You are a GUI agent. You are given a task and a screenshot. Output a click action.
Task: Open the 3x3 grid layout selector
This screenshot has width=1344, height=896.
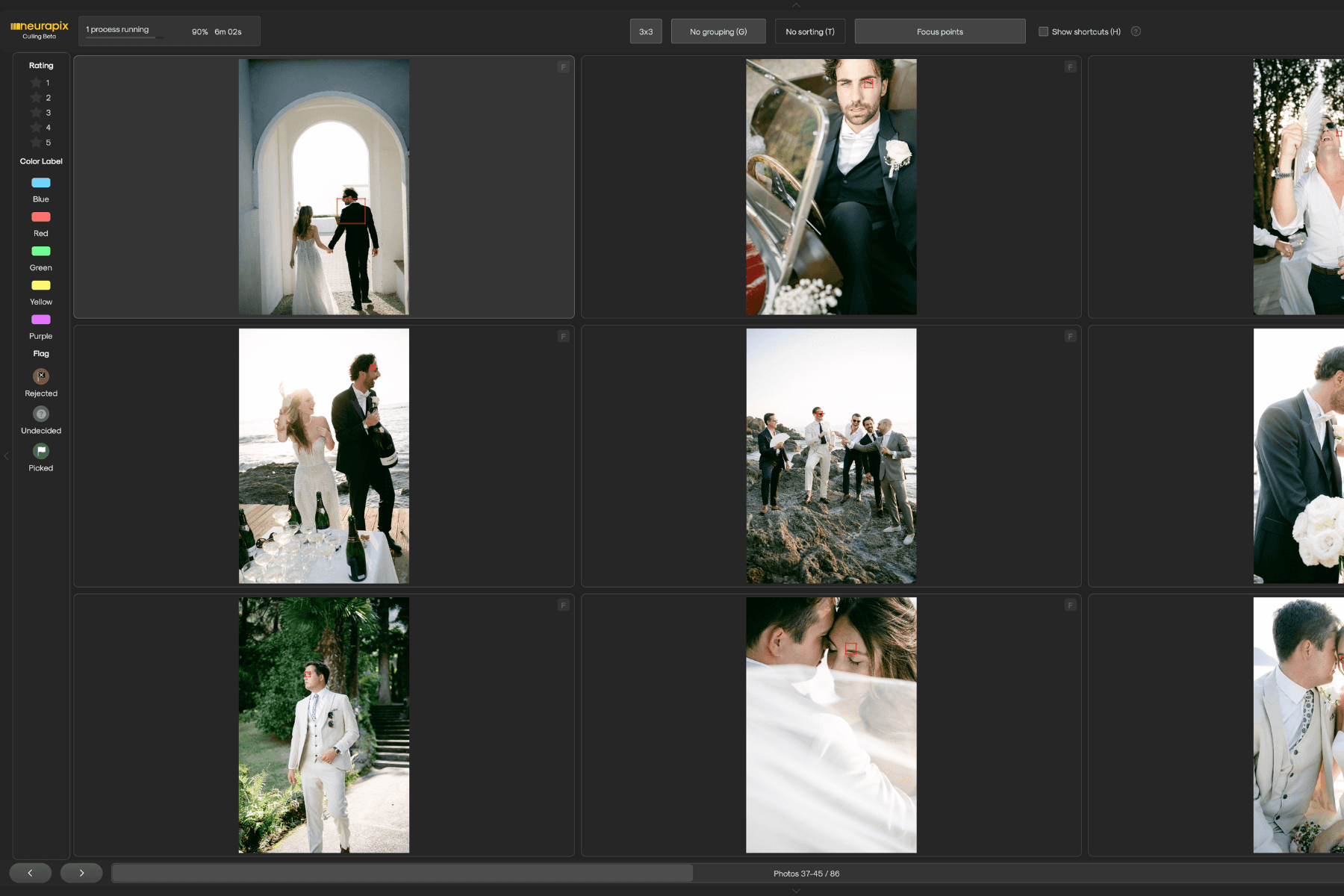coord(646,31)
